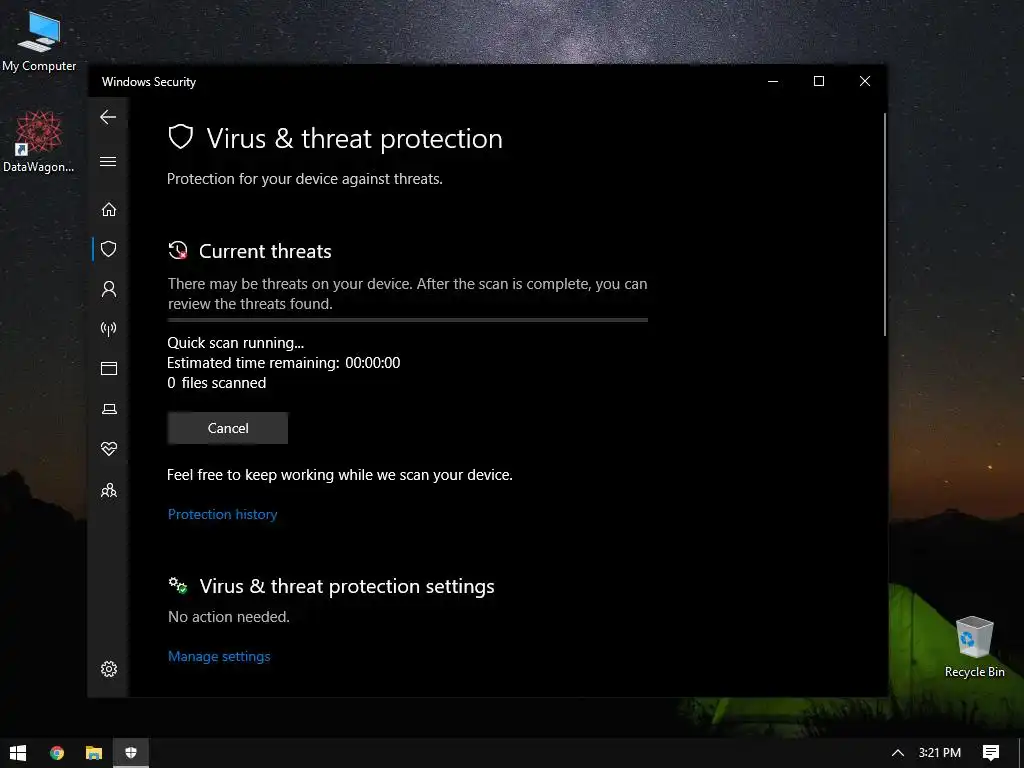Maximize the Windows Security window
The width and height of the screenshot is (1024, 768).
(x=819, y=81)
